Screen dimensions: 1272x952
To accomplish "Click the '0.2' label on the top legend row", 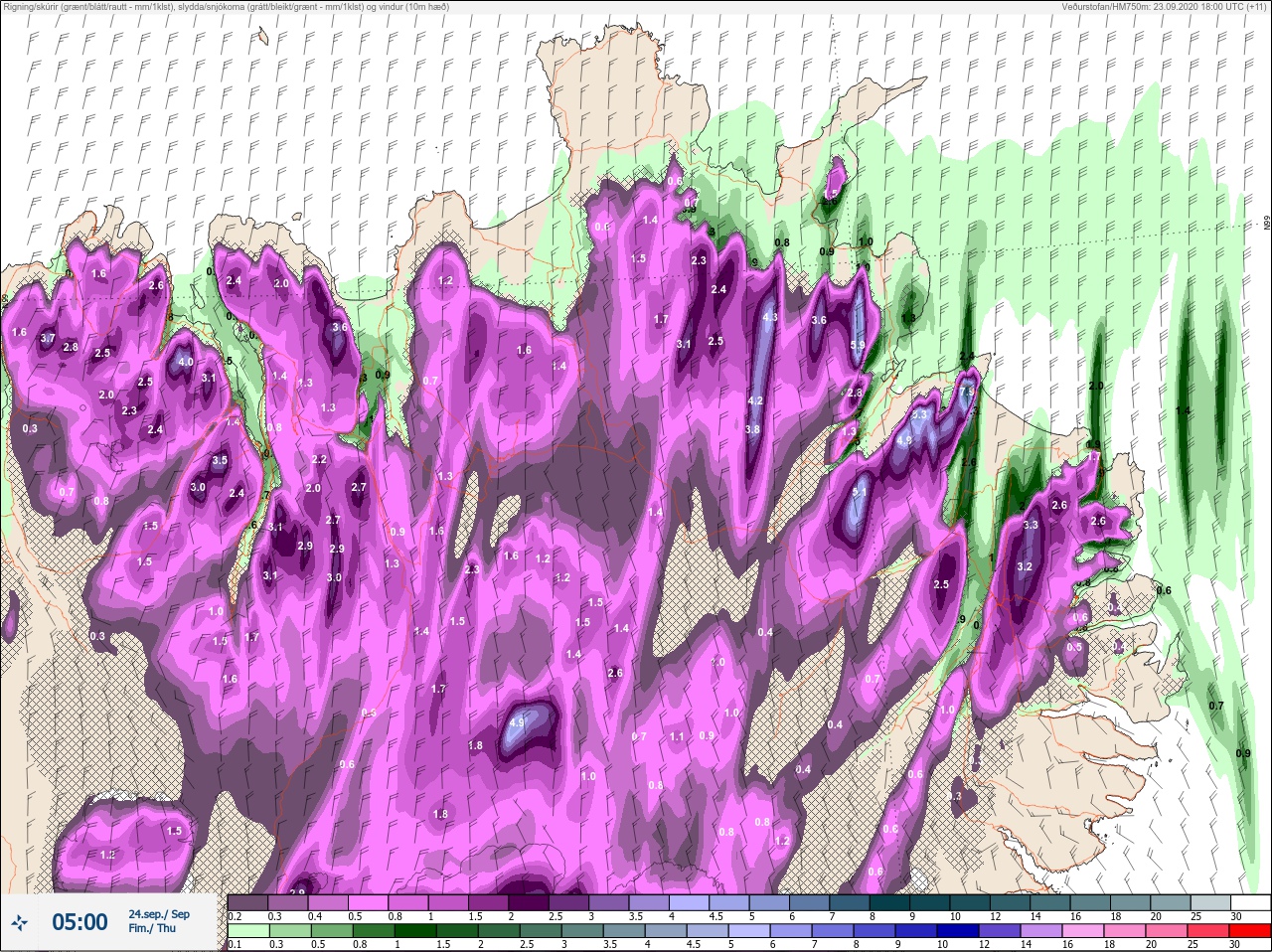I will 236,915.
